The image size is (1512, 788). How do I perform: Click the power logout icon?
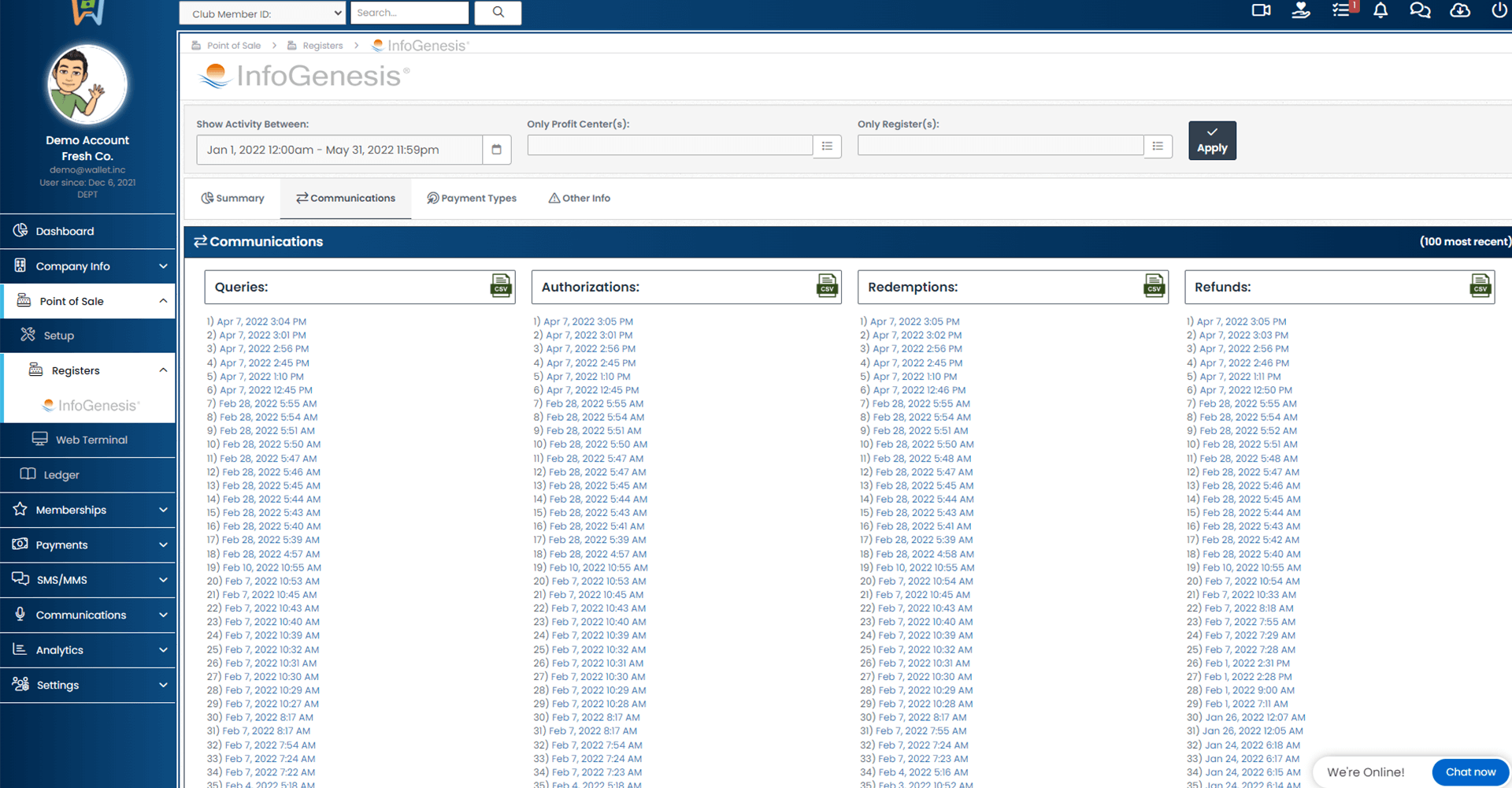pyautogui.click(x=1499, y=11)
